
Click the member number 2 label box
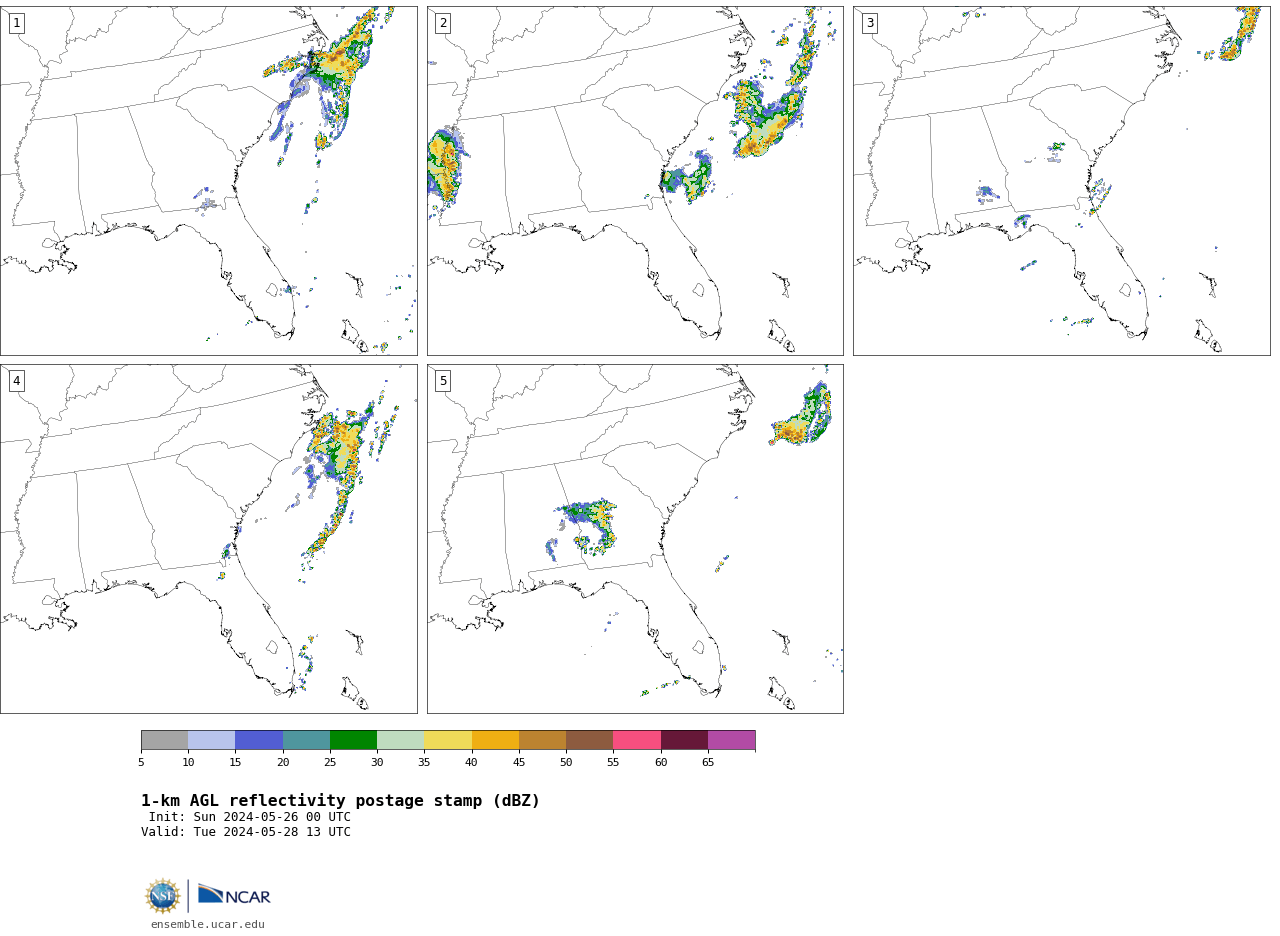coord(443,23)
